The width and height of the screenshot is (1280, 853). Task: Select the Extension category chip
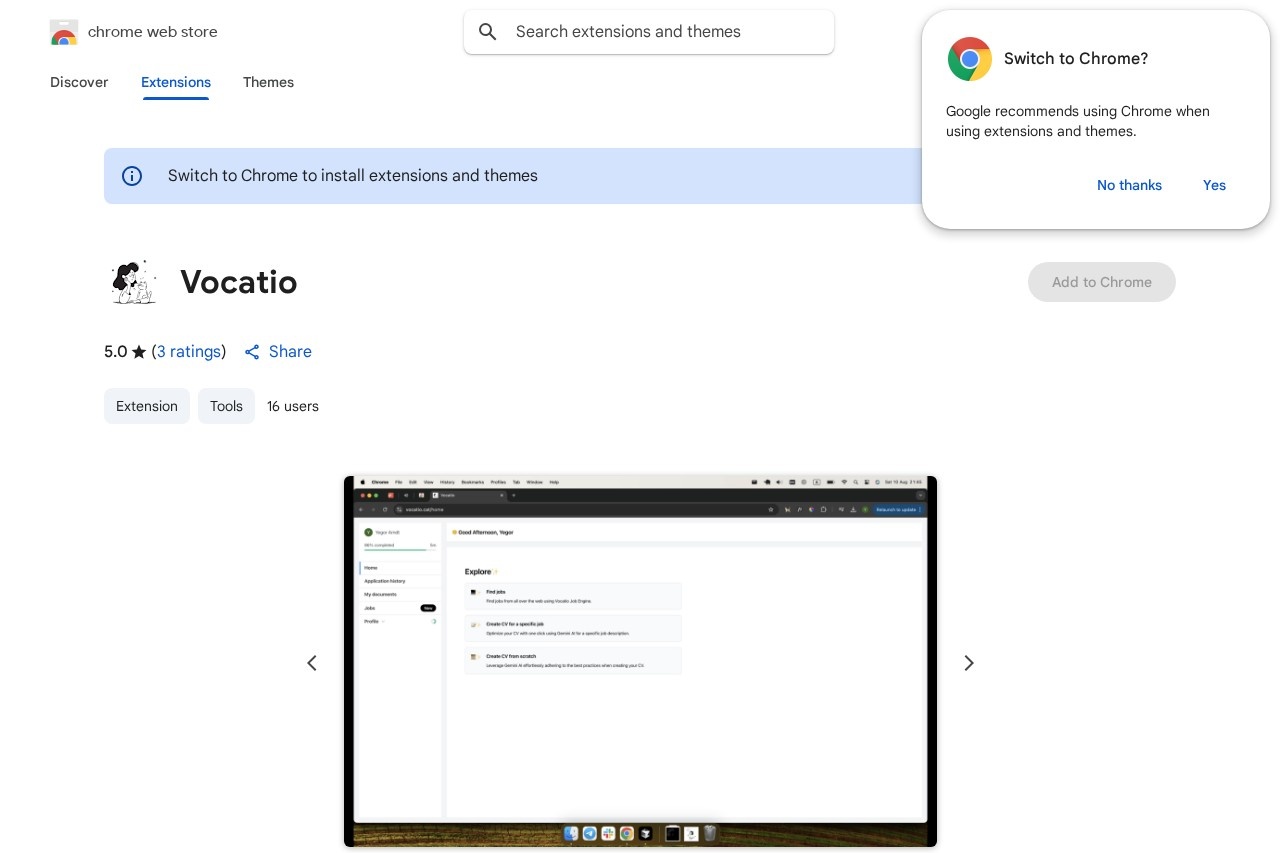[147, 406]
